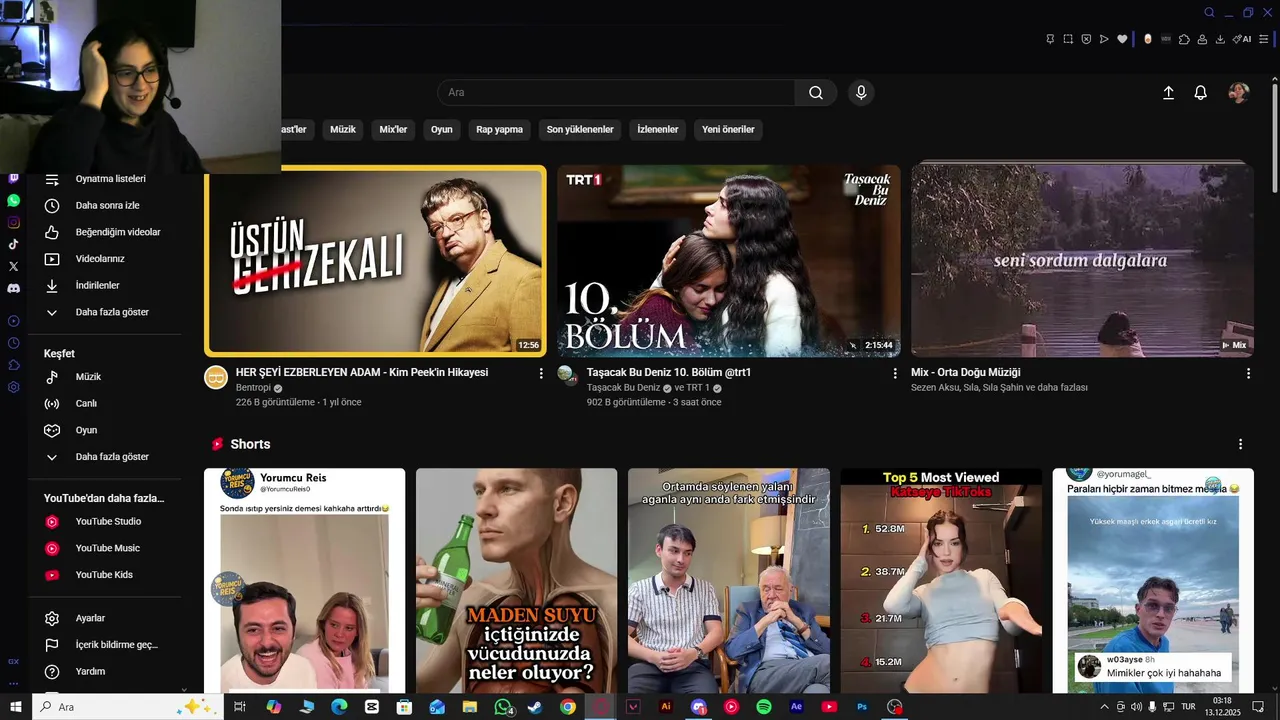Select the Yeni öneriler filter chip

pos(728,130)
